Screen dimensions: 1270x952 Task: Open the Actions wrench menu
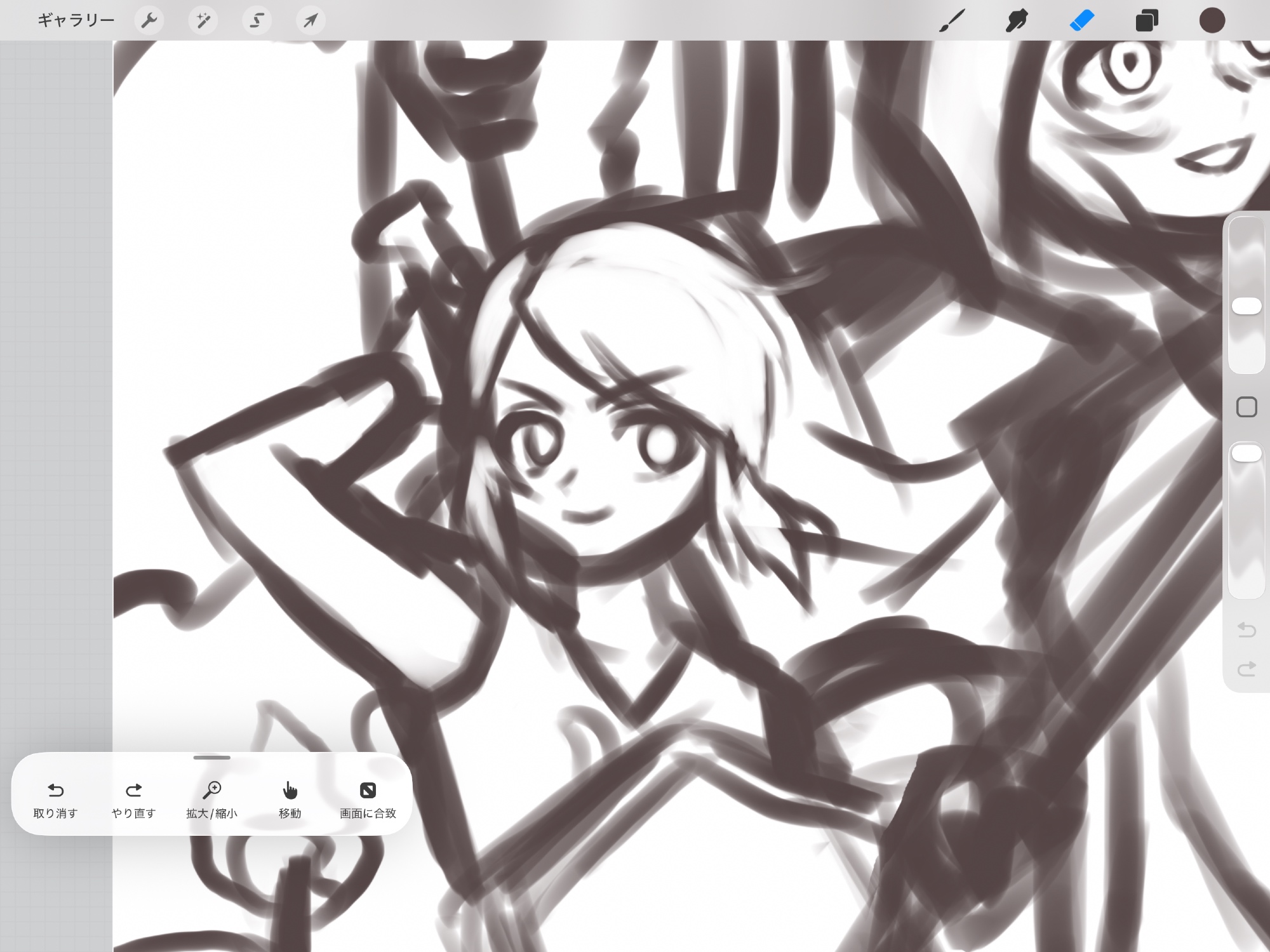(149, 21)
